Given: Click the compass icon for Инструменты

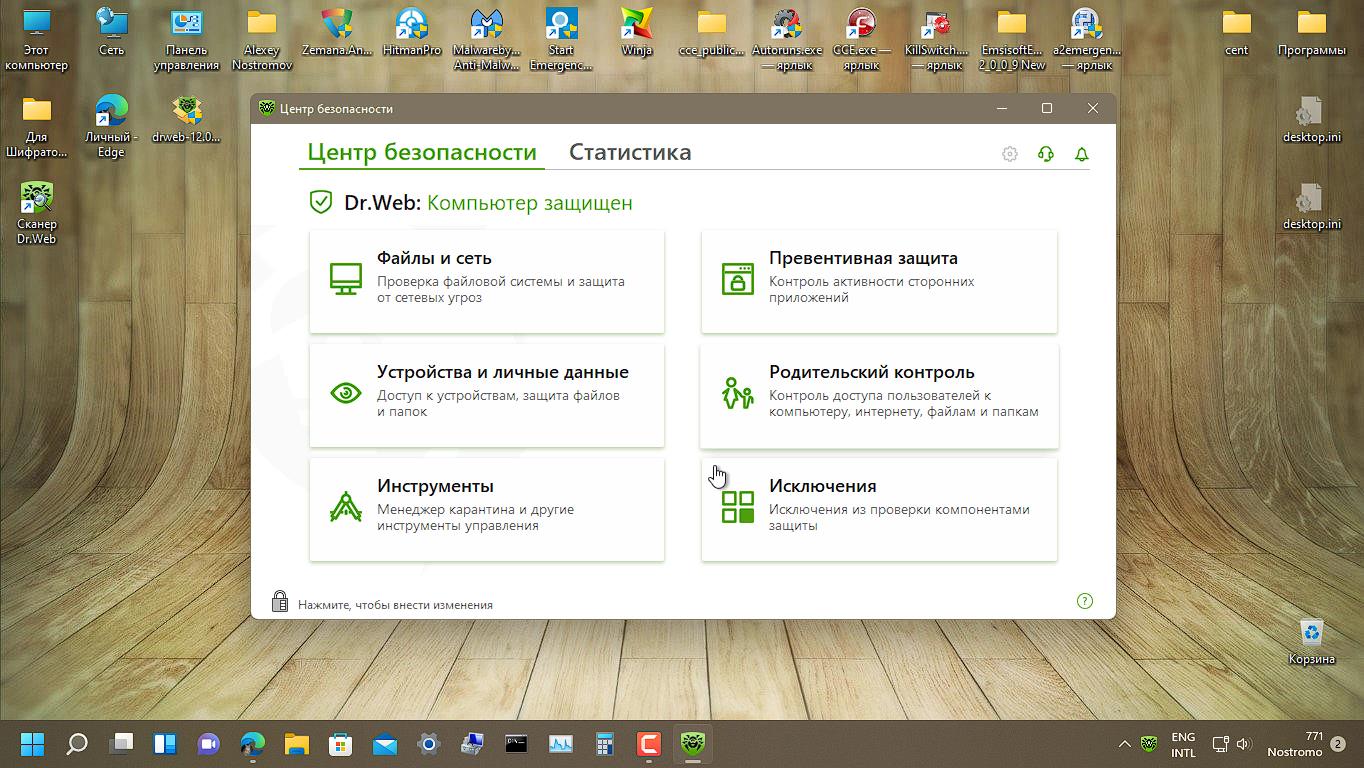Looking at the screenshot, I should pos(346,506).
